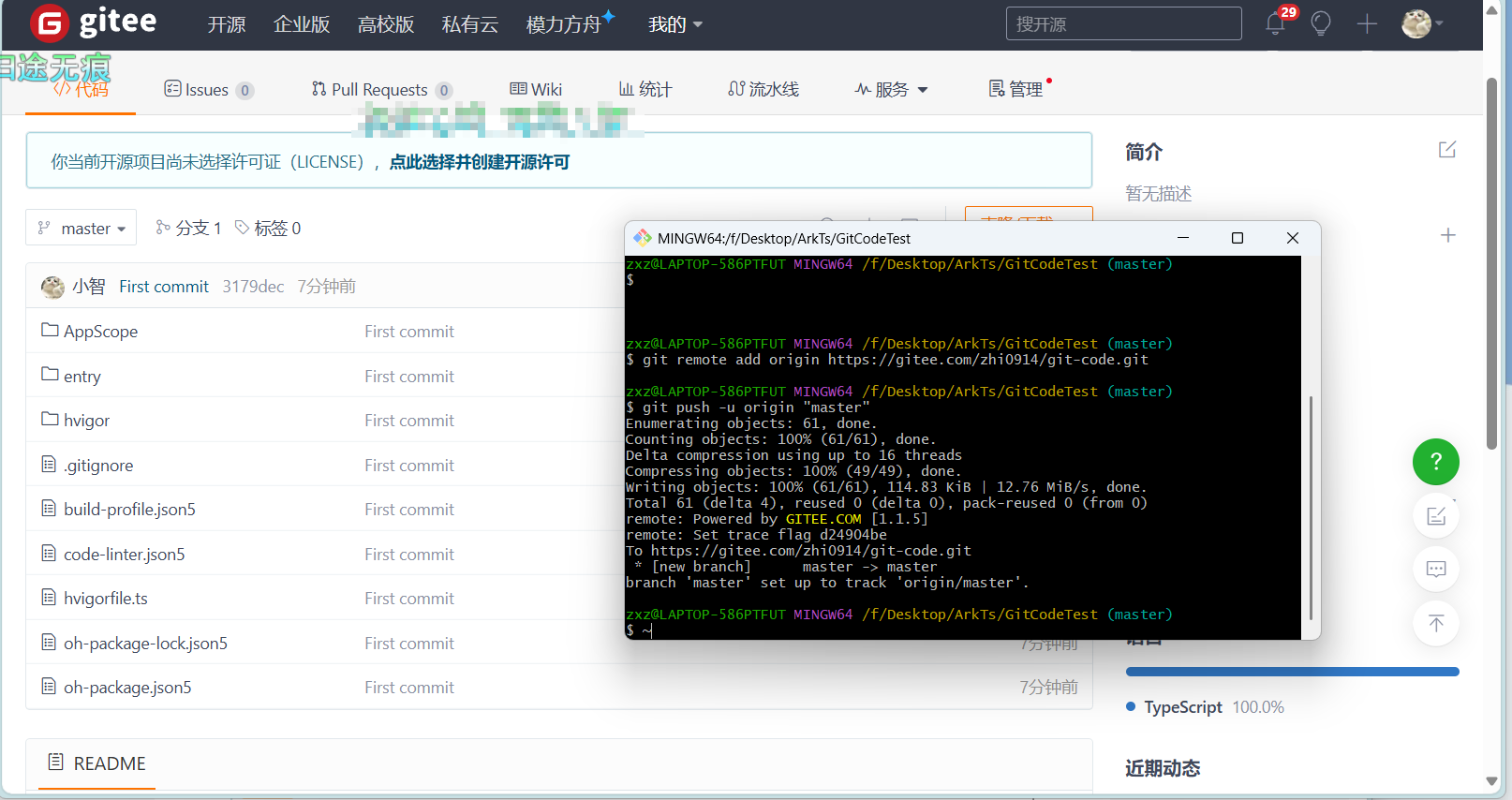The image size is (1512, 800).
Task: Click 私有云 in the top navigation
Action: (x=470, y=24)
